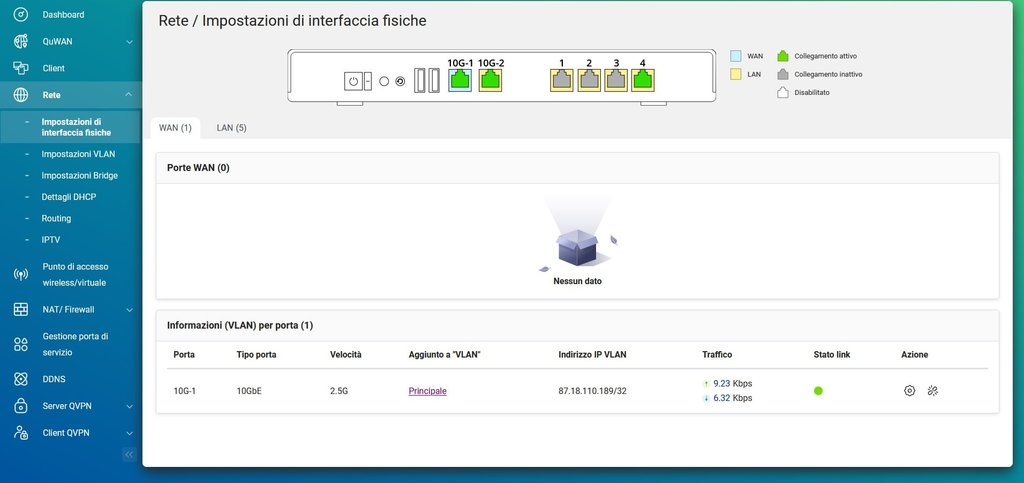Select LAN port 1 on the router diagram
Screen dimensions: 1024x483
tap(561, 80)
